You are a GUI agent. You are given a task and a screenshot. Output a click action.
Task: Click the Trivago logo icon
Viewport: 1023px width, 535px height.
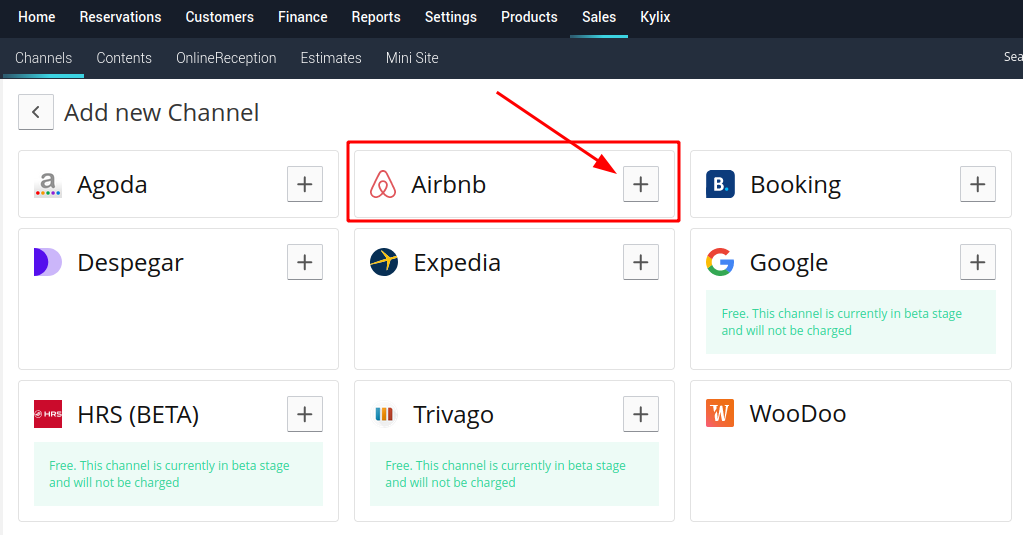pos(385,414)
